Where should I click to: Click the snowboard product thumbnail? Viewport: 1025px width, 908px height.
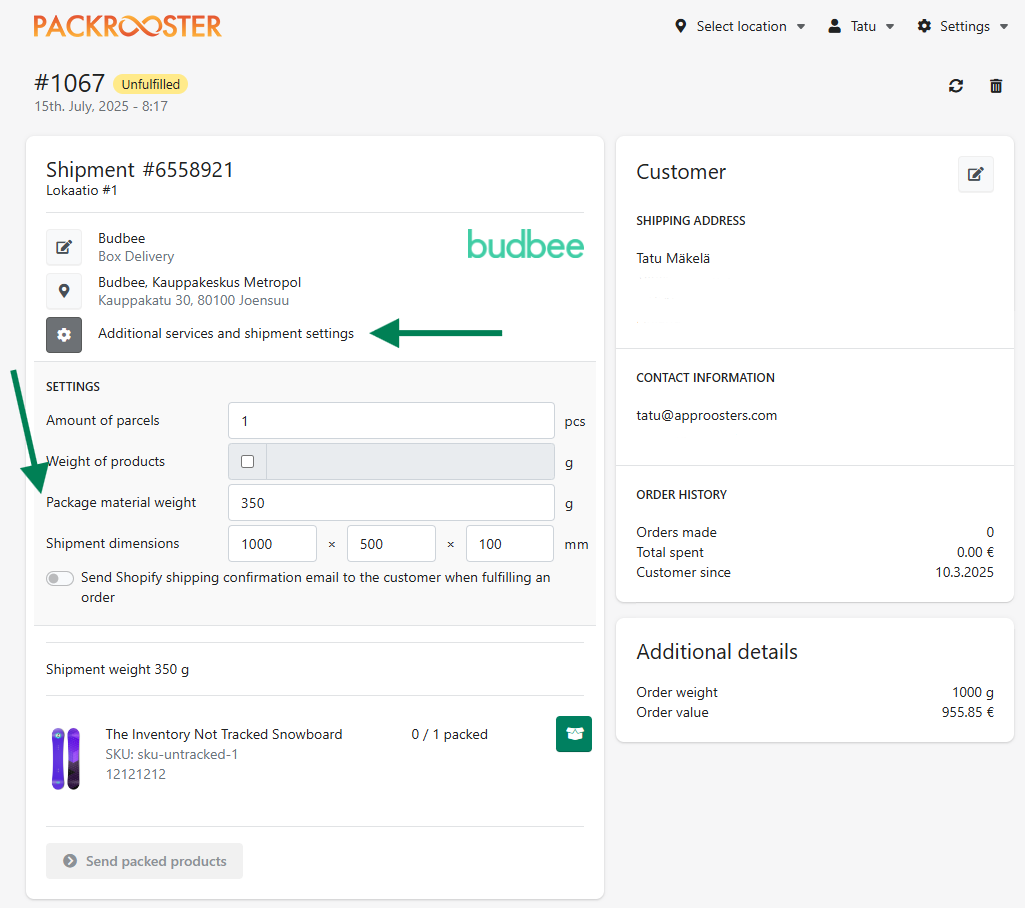click(x=65, y=758)
